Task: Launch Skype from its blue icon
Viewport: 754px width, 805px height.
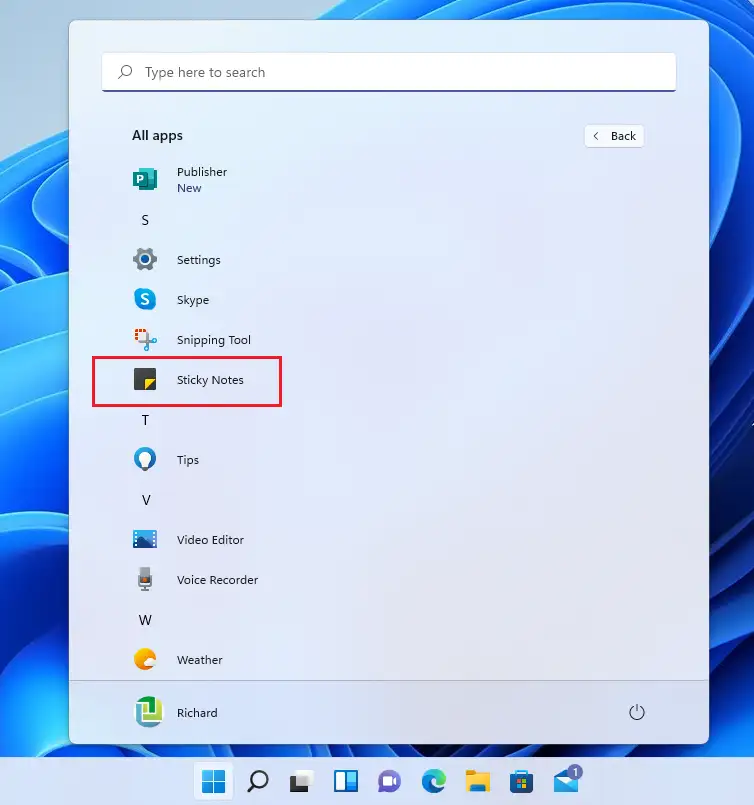Action: (x=145, y=299)
